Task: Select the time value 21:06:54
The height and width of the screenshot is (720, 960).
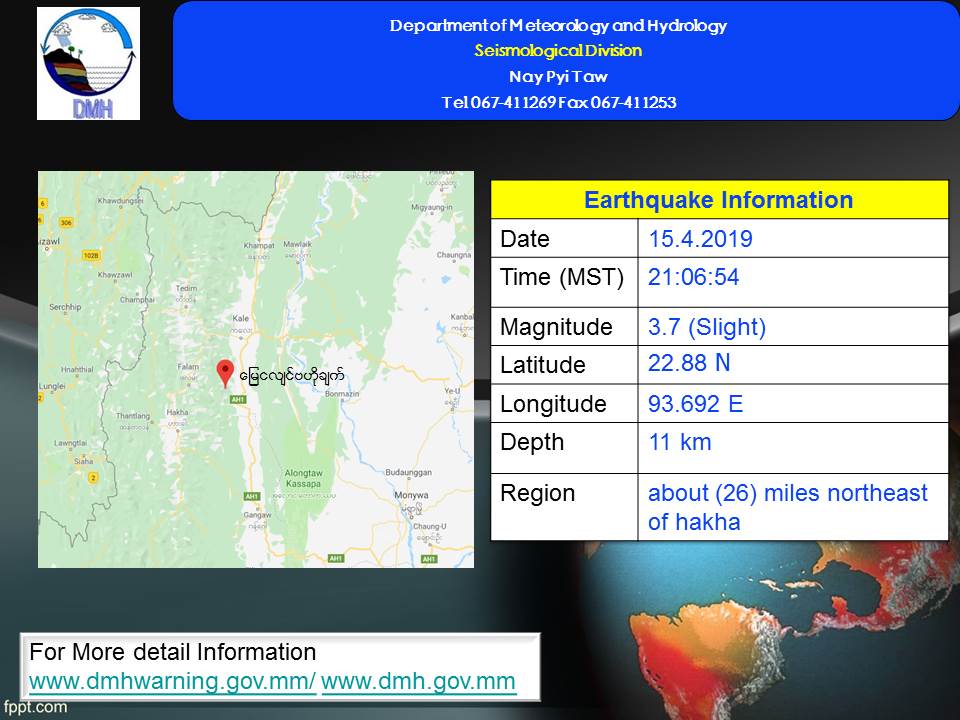Action: (x=694, y=277)
